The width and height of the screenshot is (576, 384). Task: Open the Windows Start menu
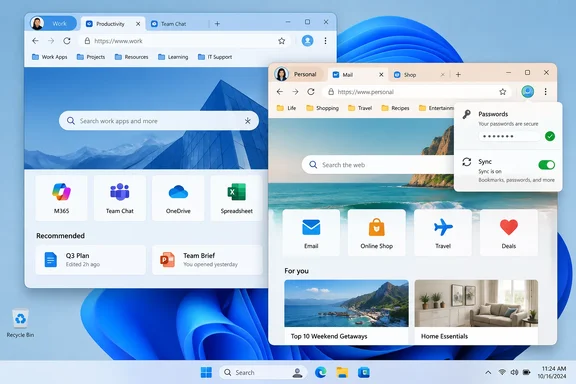point(206,372)
